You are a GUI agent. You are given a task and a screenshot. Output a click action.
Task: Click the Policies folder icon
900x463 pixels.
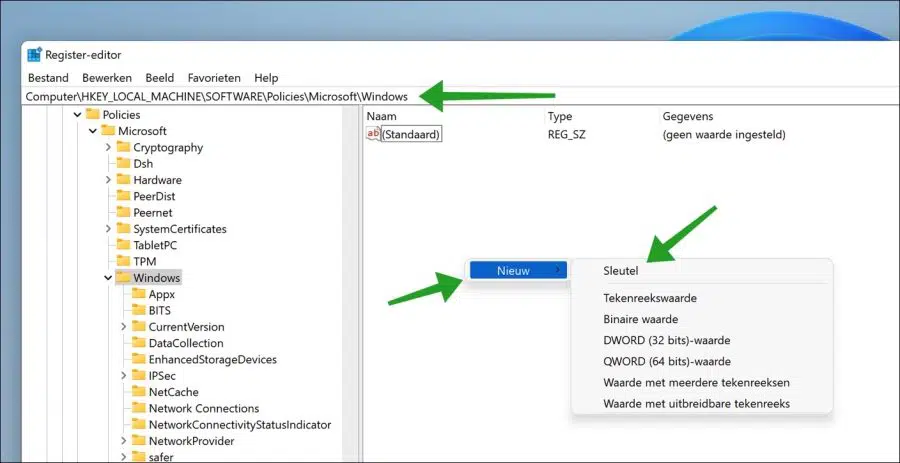point(92,114)
